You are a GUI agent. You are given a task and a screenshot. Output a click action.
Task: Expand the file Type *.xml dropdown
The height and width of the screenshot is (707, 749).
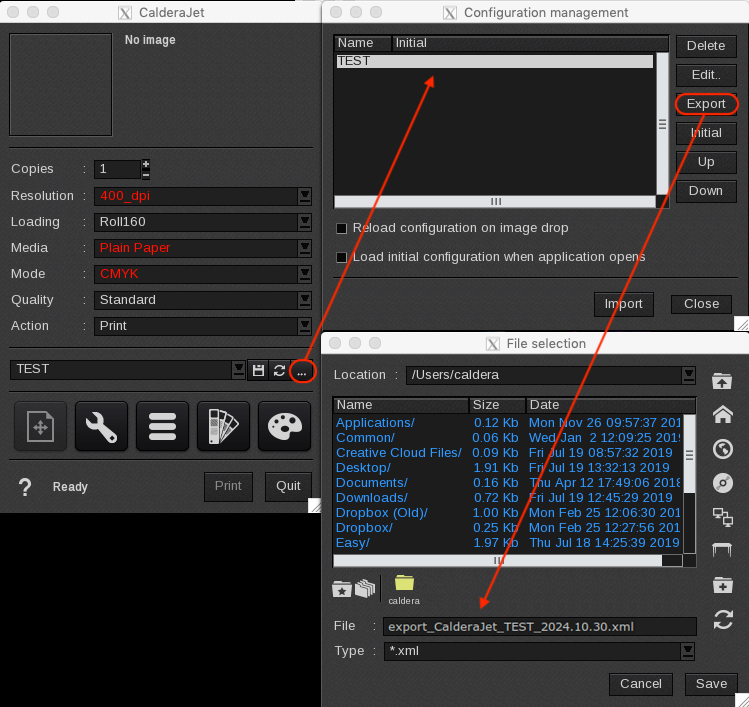(687, 652)
